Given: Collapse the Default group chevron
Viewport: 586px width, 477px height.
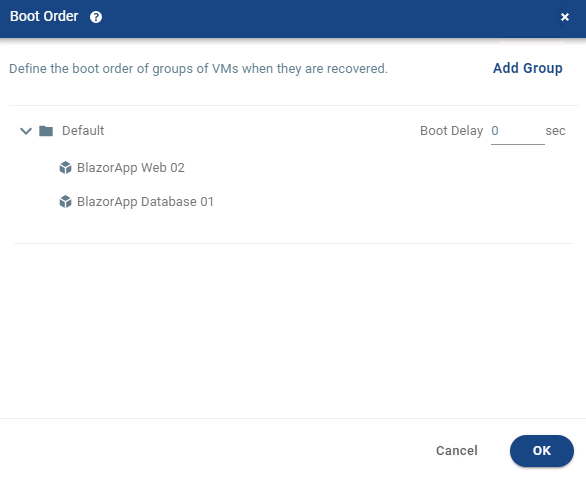Looking at the screenshot, I should 26,131.
